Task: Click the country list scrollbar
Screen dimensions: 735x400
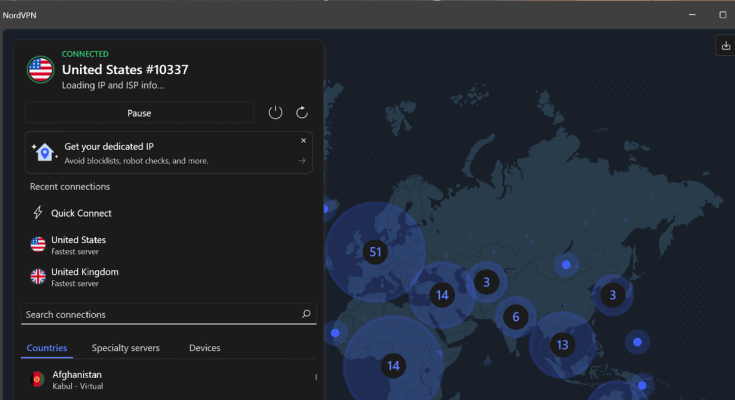Action: (x=316, y=377)
